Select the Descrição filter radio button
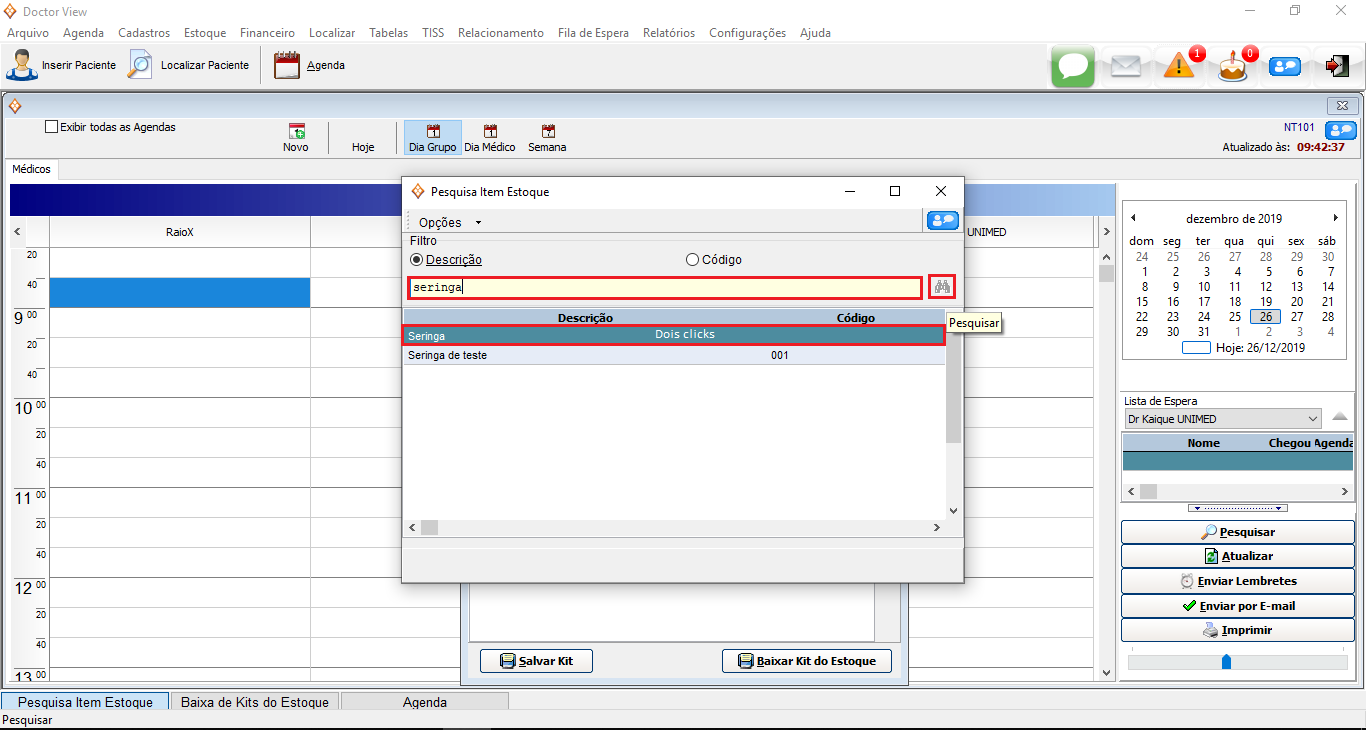Viewport: 1366px width, 730px height. click(417, 260)
